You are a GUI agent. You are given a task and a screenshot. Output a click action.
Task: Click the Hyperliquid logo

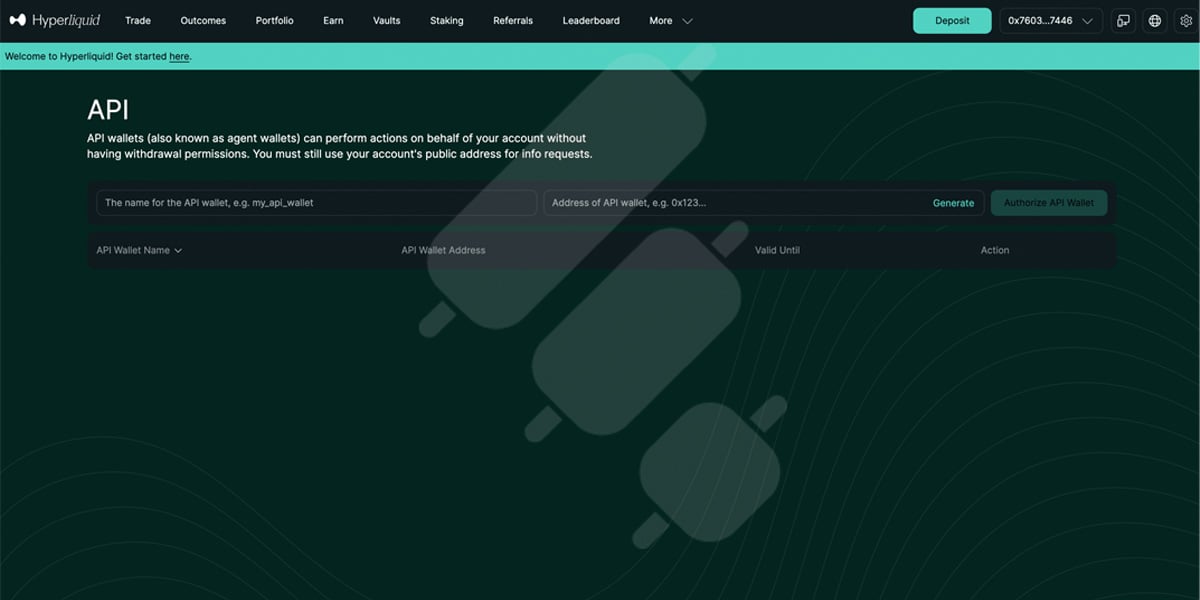point(55,20)
